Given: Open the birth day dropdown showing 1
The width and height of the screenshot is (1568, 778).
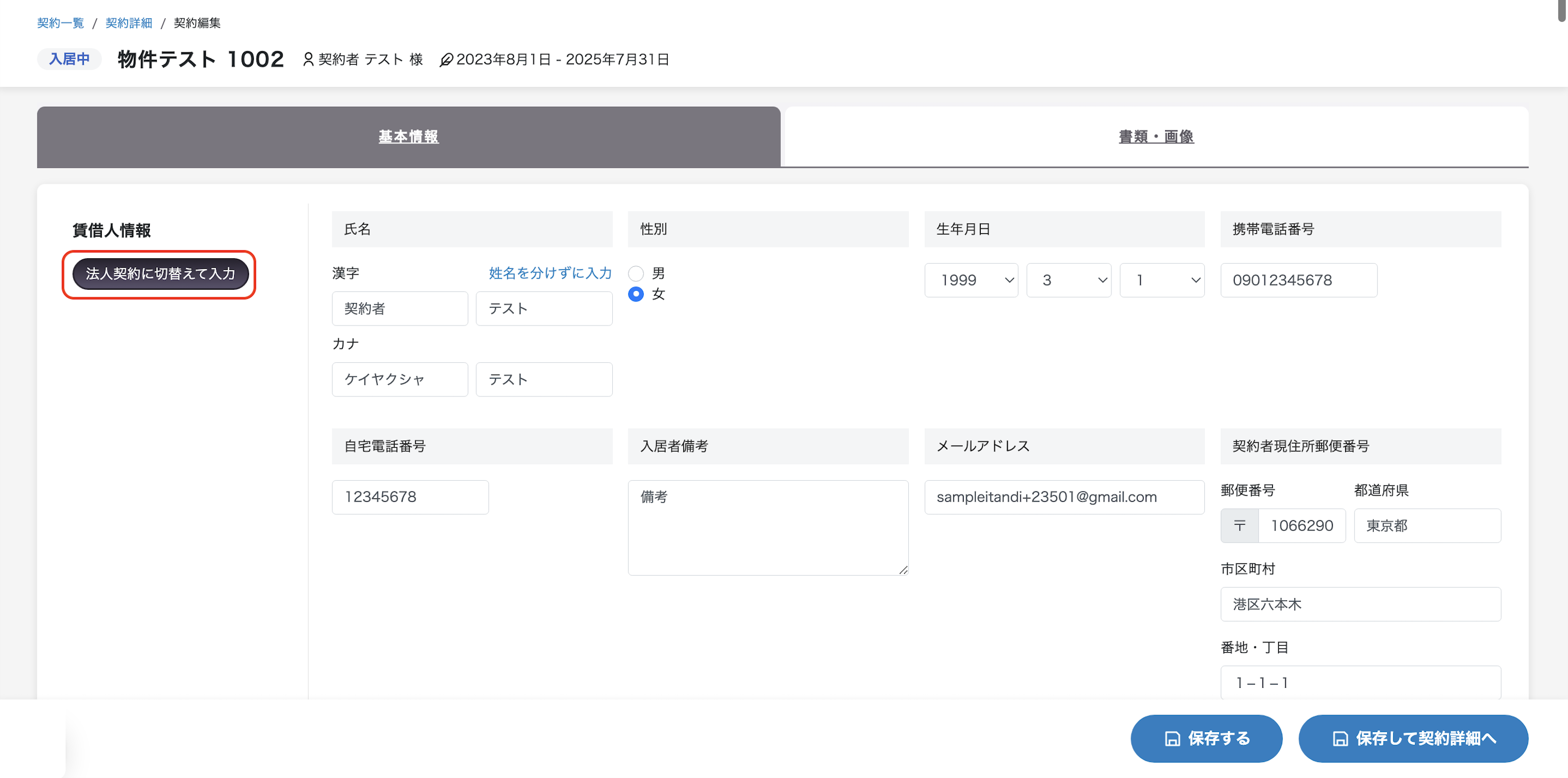Looking at the screenshot, I should (x=1162, y=280).
